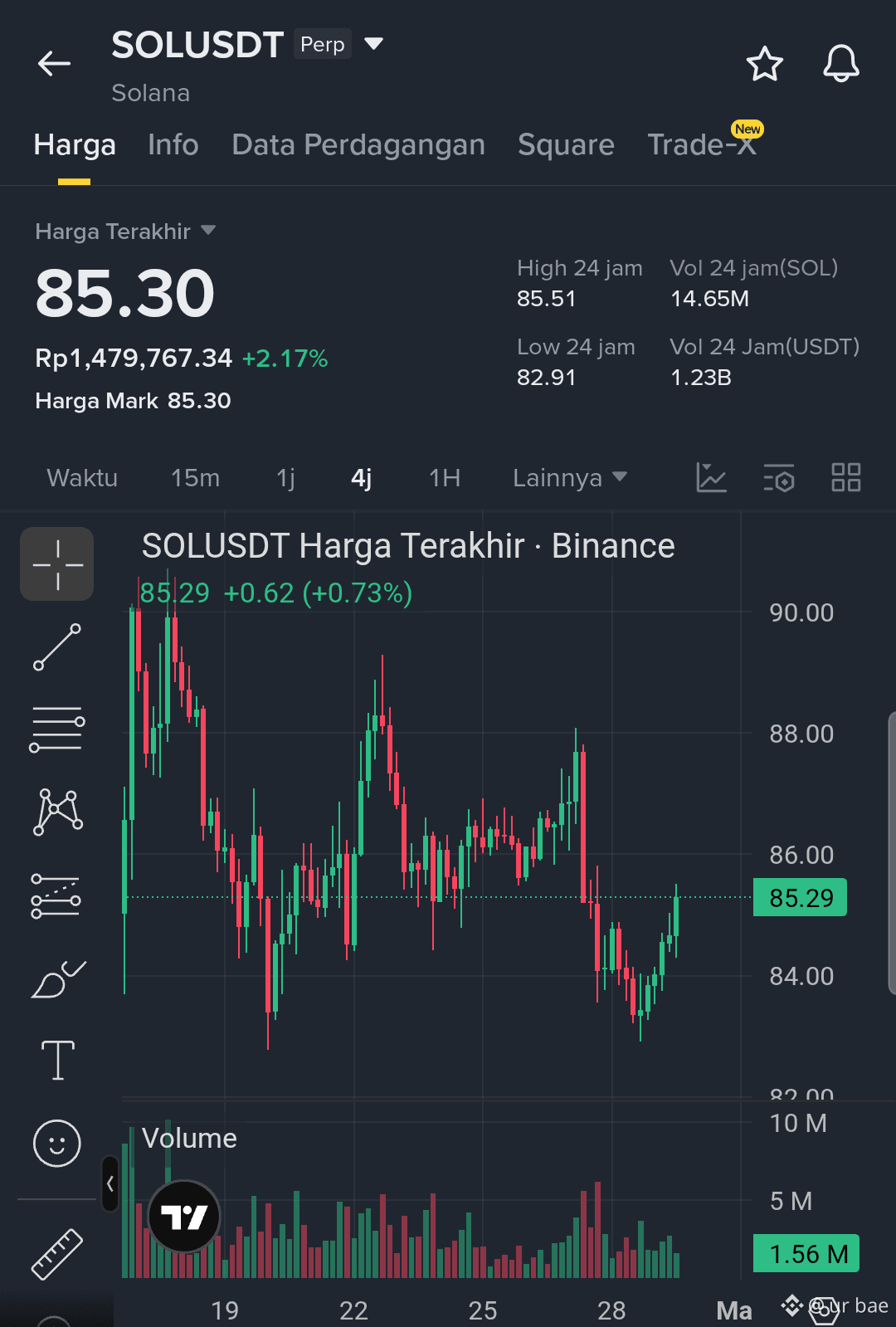
Task: Select the 15m timeframe
Action: tap(195, 478)
